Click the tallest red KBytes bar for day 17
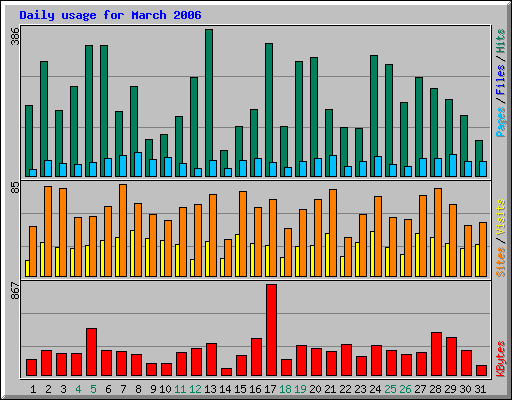The width and height of the screenshot is (512, 400). (271, 330)
